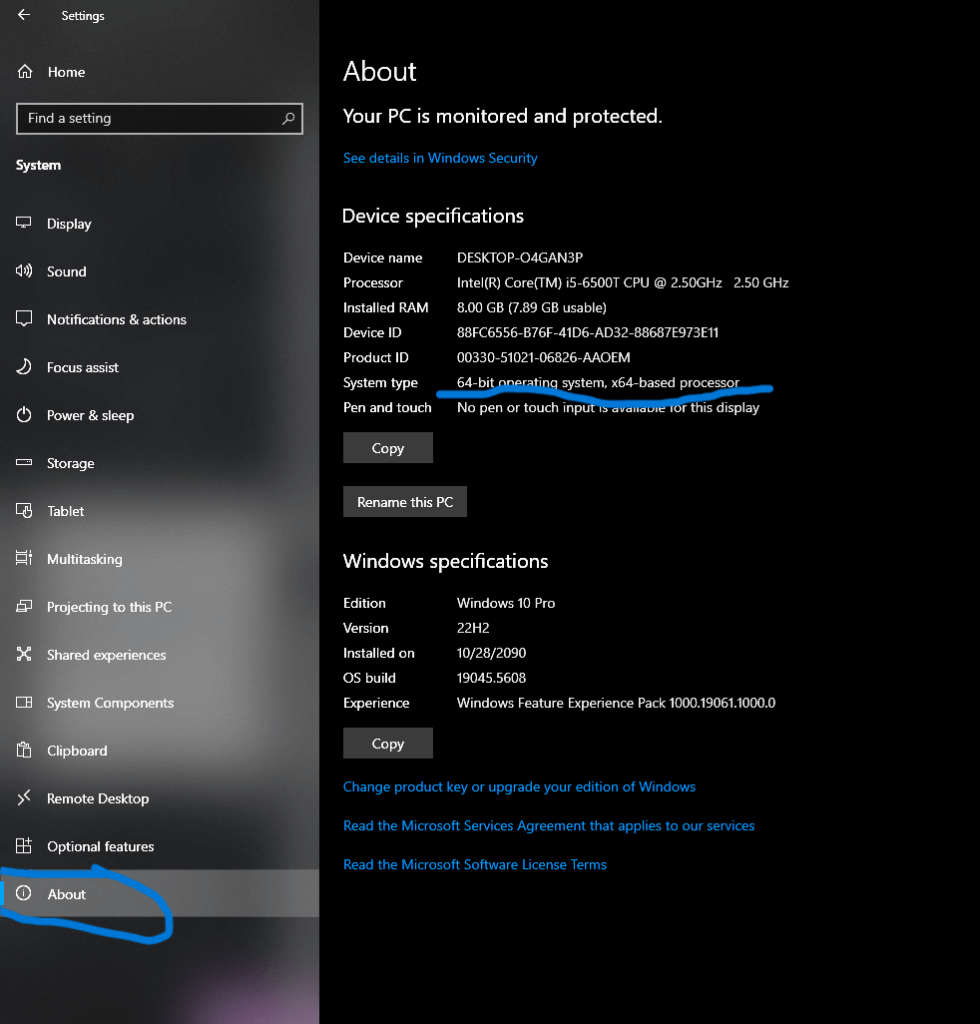Open System Components page
The width and height of the screenshot is (980, 1024).
[159, 703]
